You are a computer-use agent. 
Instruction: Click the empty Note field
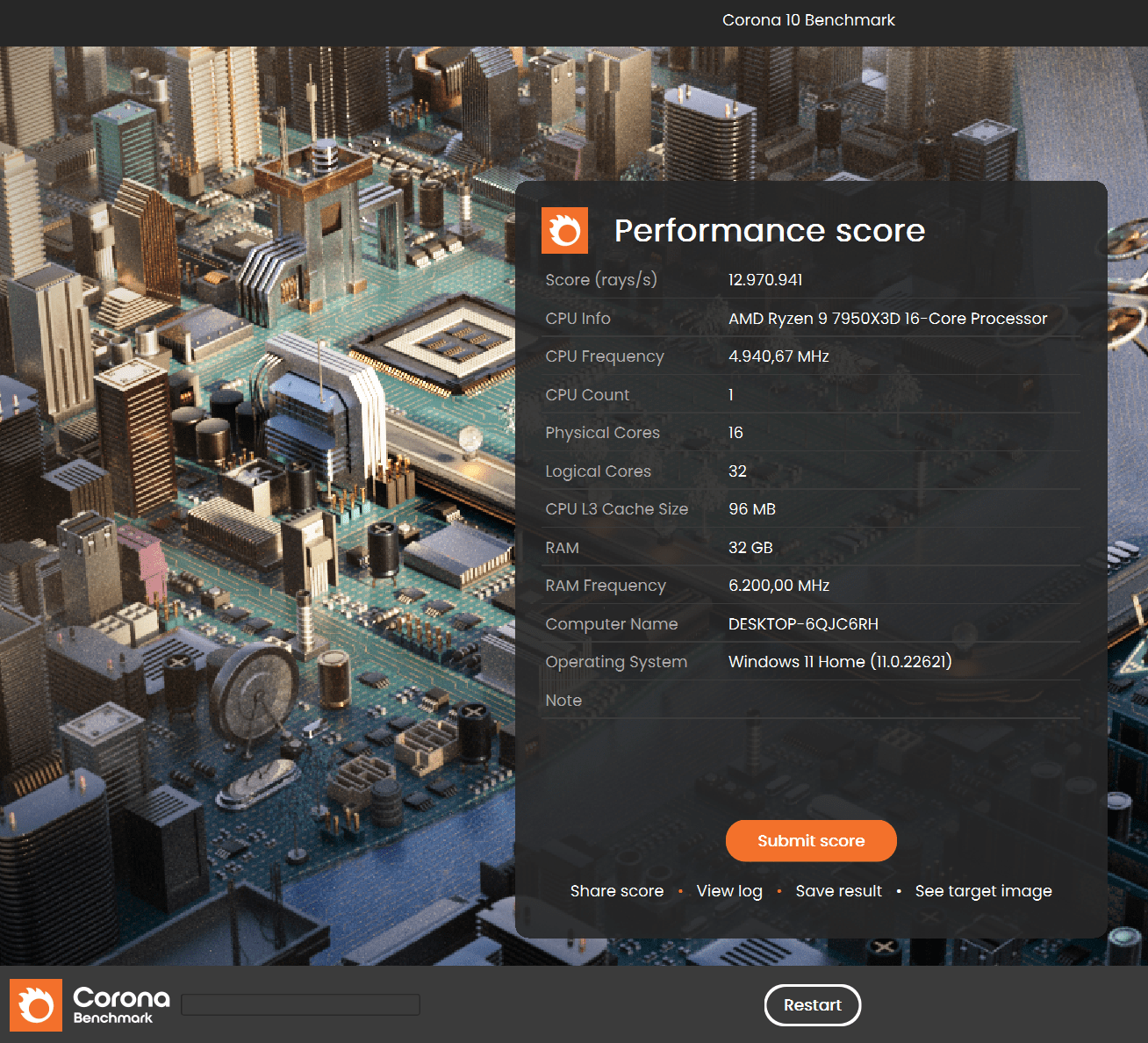[x=904, y=701]
